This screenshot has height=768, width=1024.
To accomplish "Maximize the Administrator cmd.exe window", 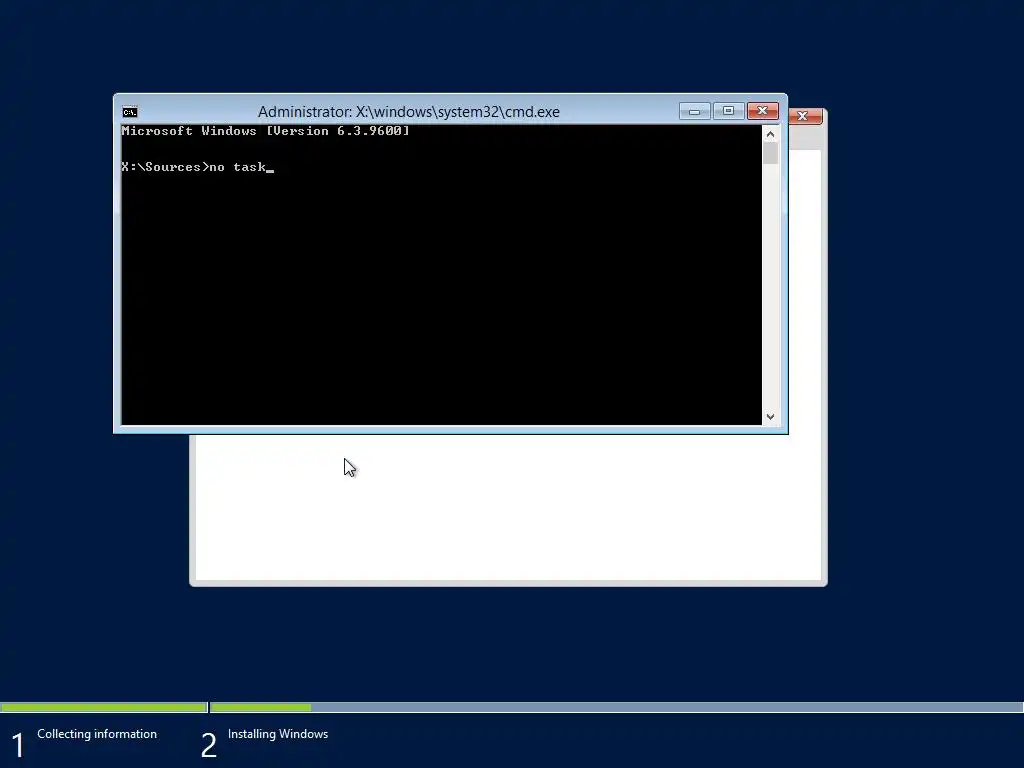I will pyautogui.click(x=729, y=112).
